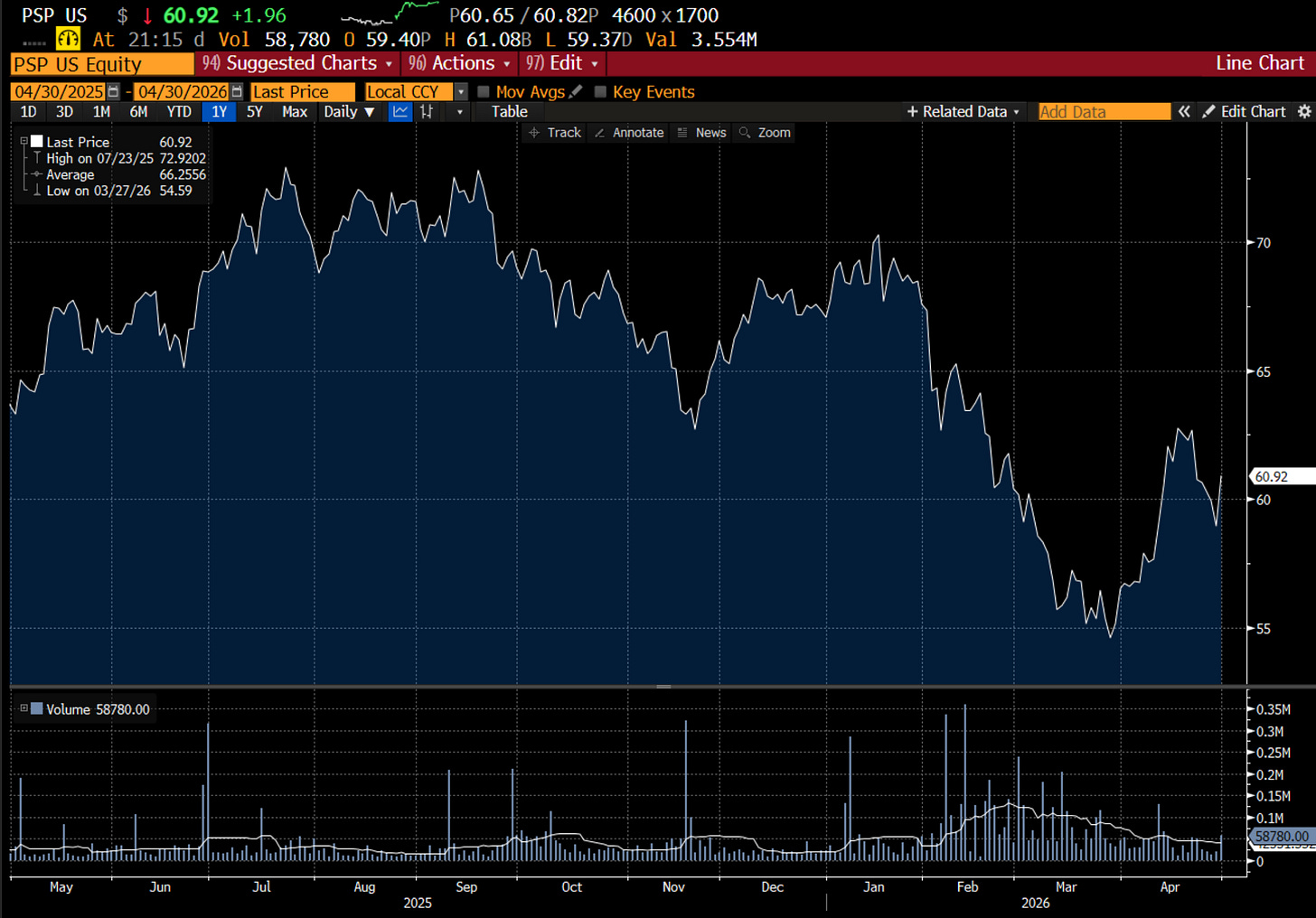Screen dimensions: 1316x918
Task: Select the 6M time range
Action: click(x=138, y=112)
